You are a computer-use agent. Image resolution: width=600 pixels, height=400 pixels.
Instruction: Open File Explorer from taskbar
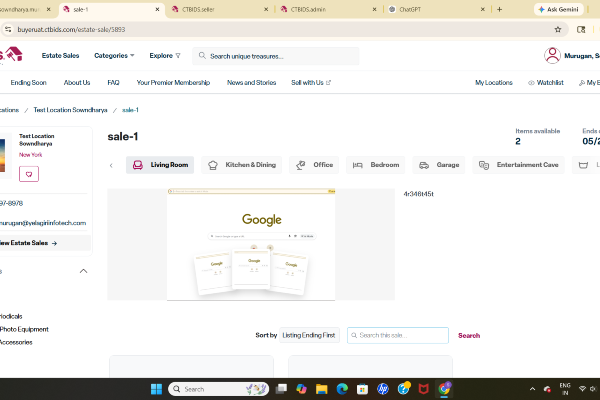321,389
